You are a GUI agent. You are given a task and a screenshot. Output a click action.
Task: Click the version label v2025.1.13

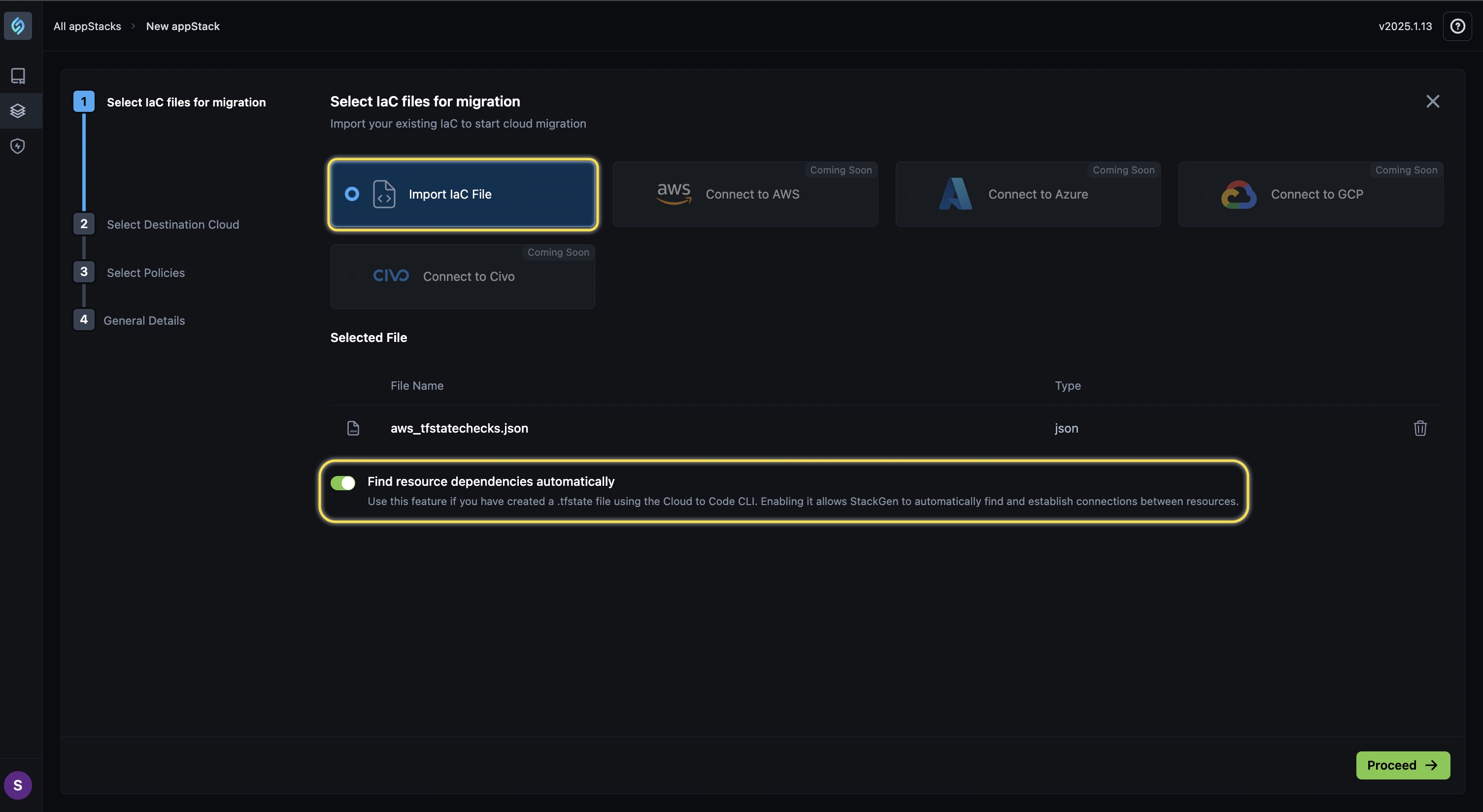[1405, 26]
